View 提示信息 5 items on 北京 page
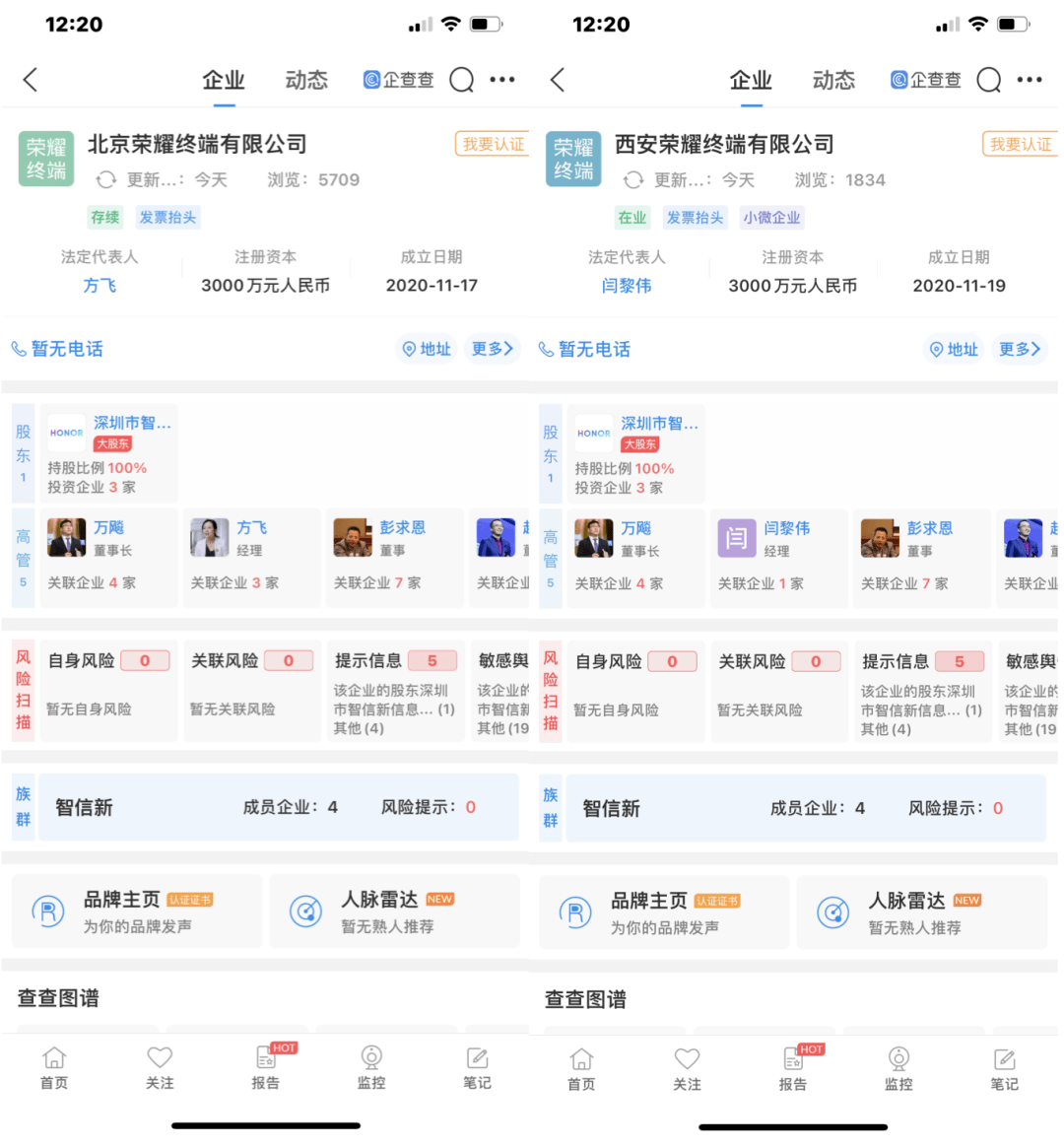This screenshot has height=1147, width=1064. 395,692
